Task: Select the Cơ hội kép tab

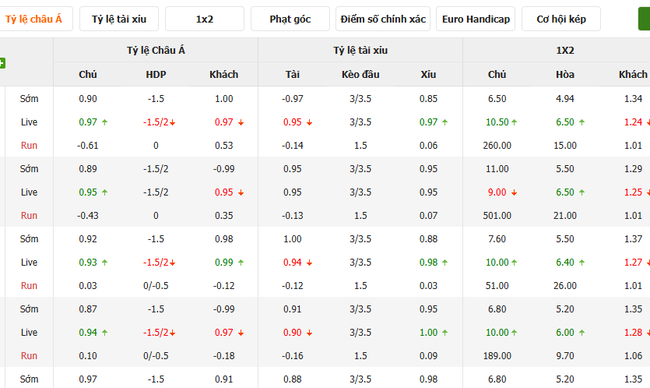Action: pyautogui.click(x=561, y=19)
